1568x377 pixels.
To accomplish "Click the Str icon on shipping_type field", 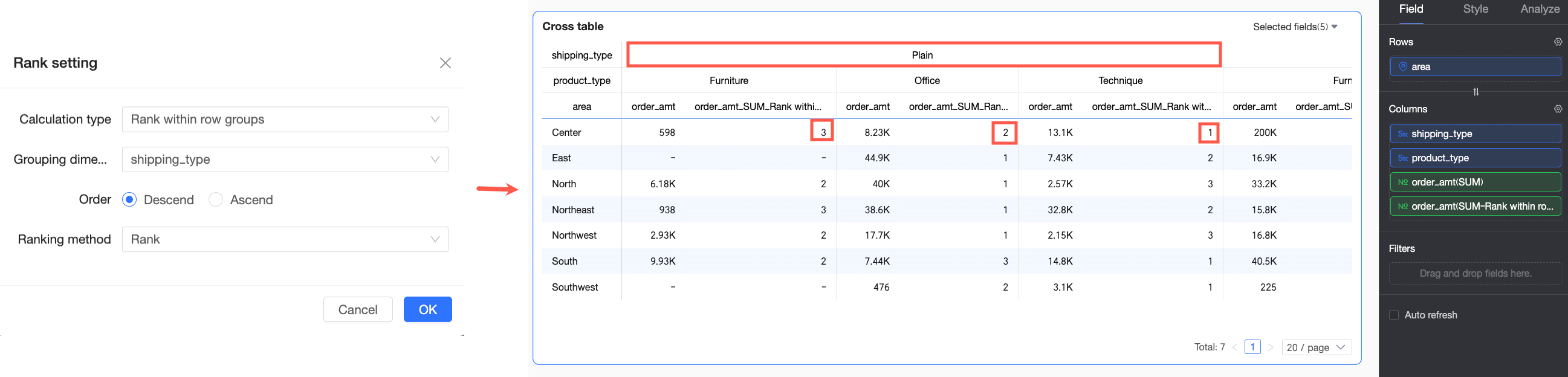I will tap(1402, 134).
